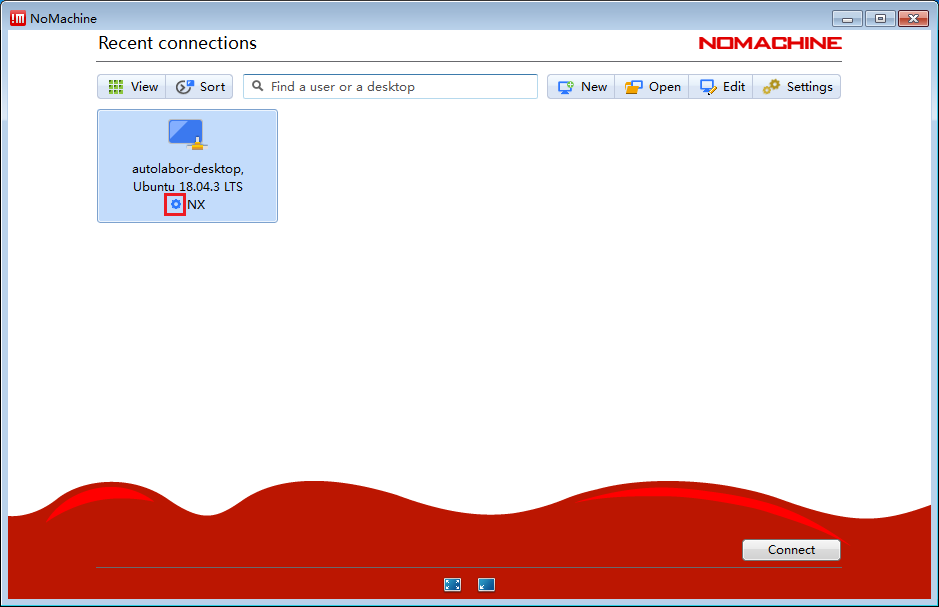
Task: Click the NX protocol label on the tile
Action: coord(196,204)
